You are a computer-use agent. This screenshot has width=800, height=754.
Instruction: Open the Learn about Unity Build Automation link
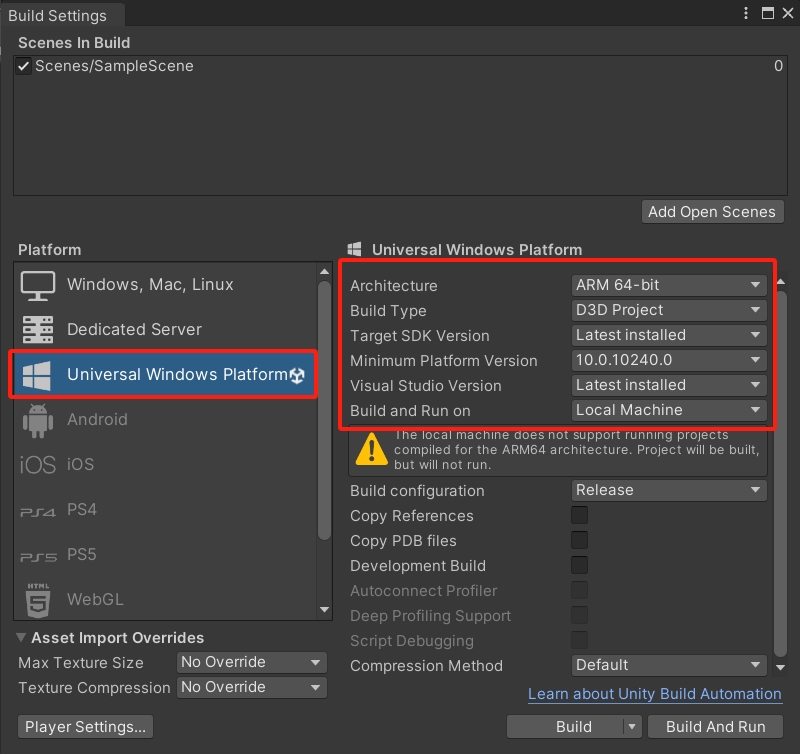point(654,694)
